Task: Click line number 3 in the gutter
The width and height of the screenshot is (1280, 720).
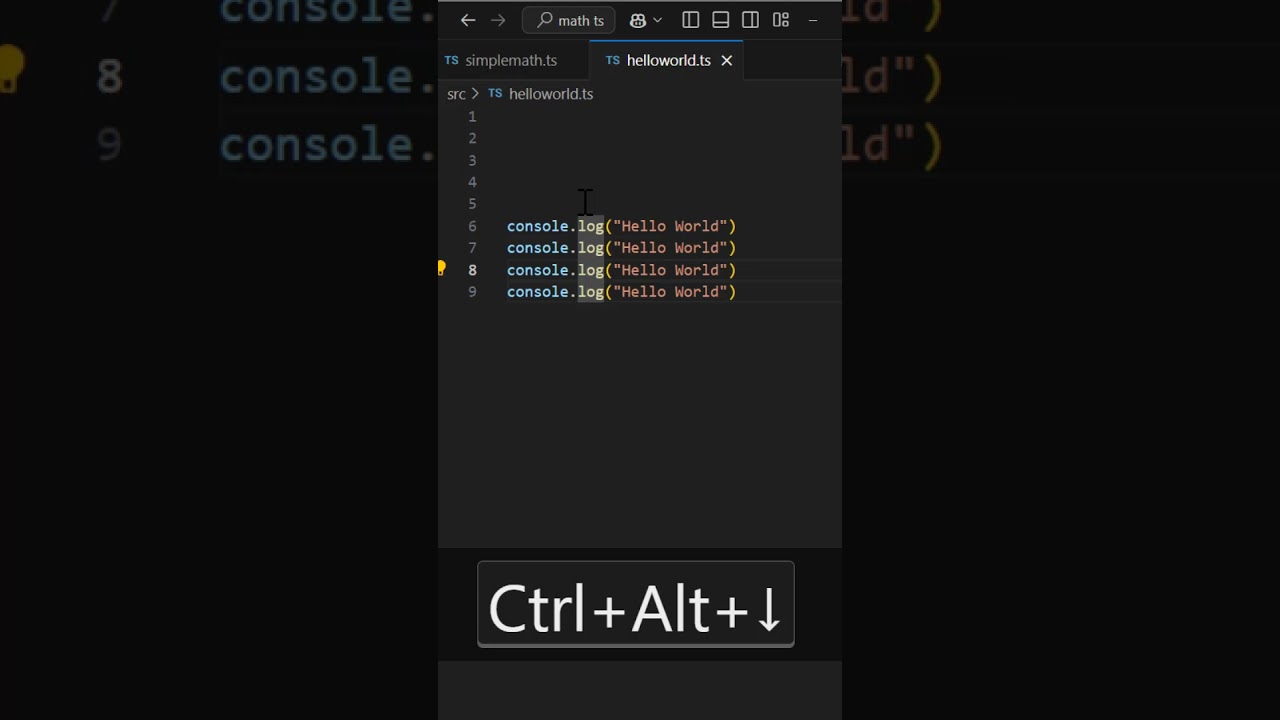Action: 473,161
